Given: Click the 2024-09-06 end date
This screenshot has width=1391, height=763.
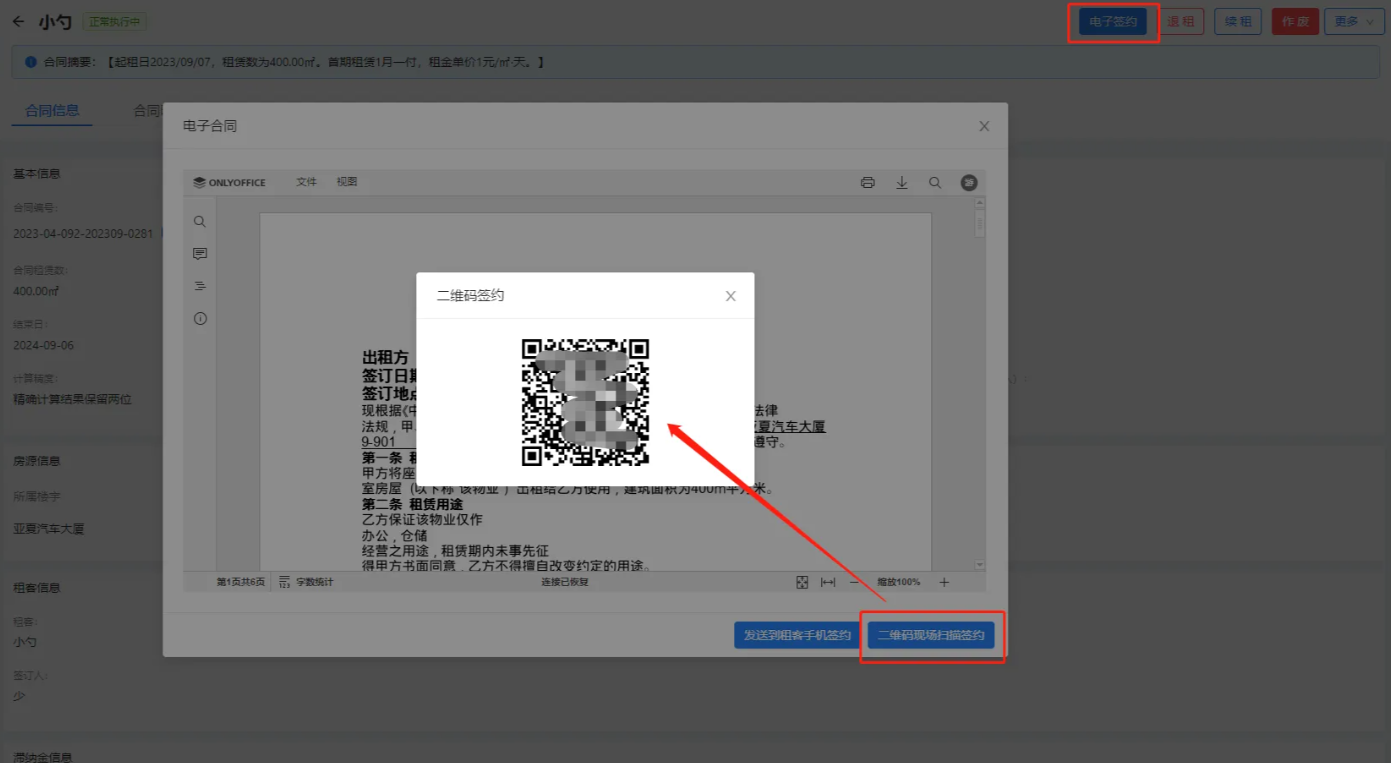Looking at the screenshot, I should [x=43, y=346].
